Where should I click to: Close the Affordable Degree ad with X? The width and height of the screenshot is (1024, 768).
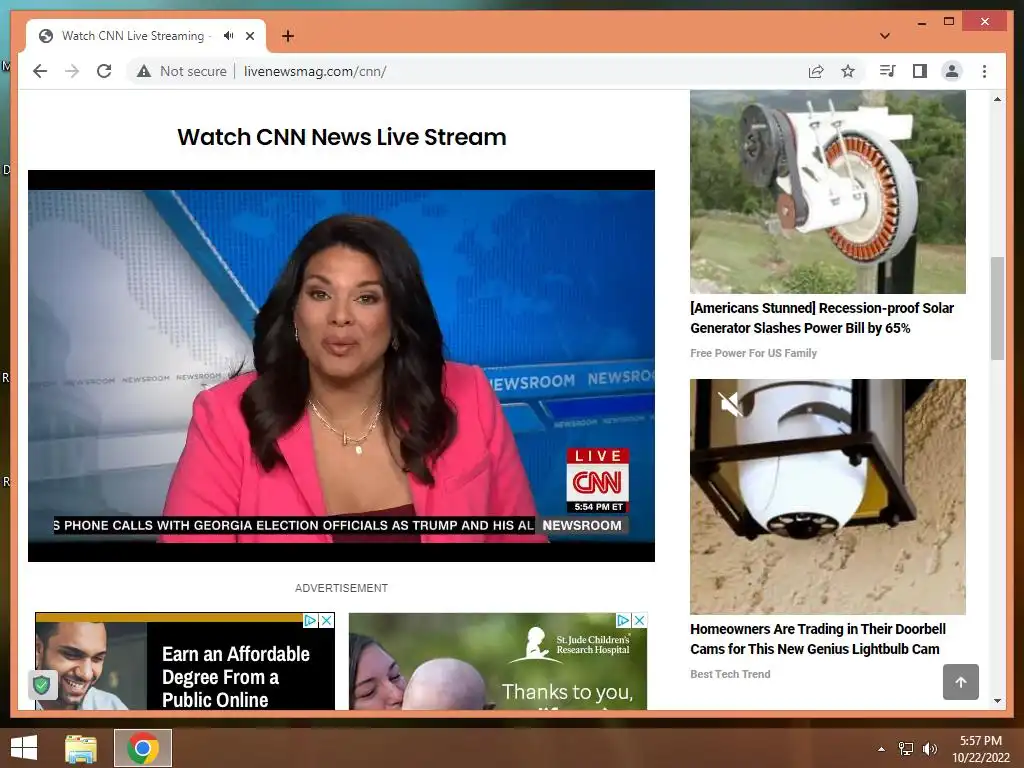[327, 620]
